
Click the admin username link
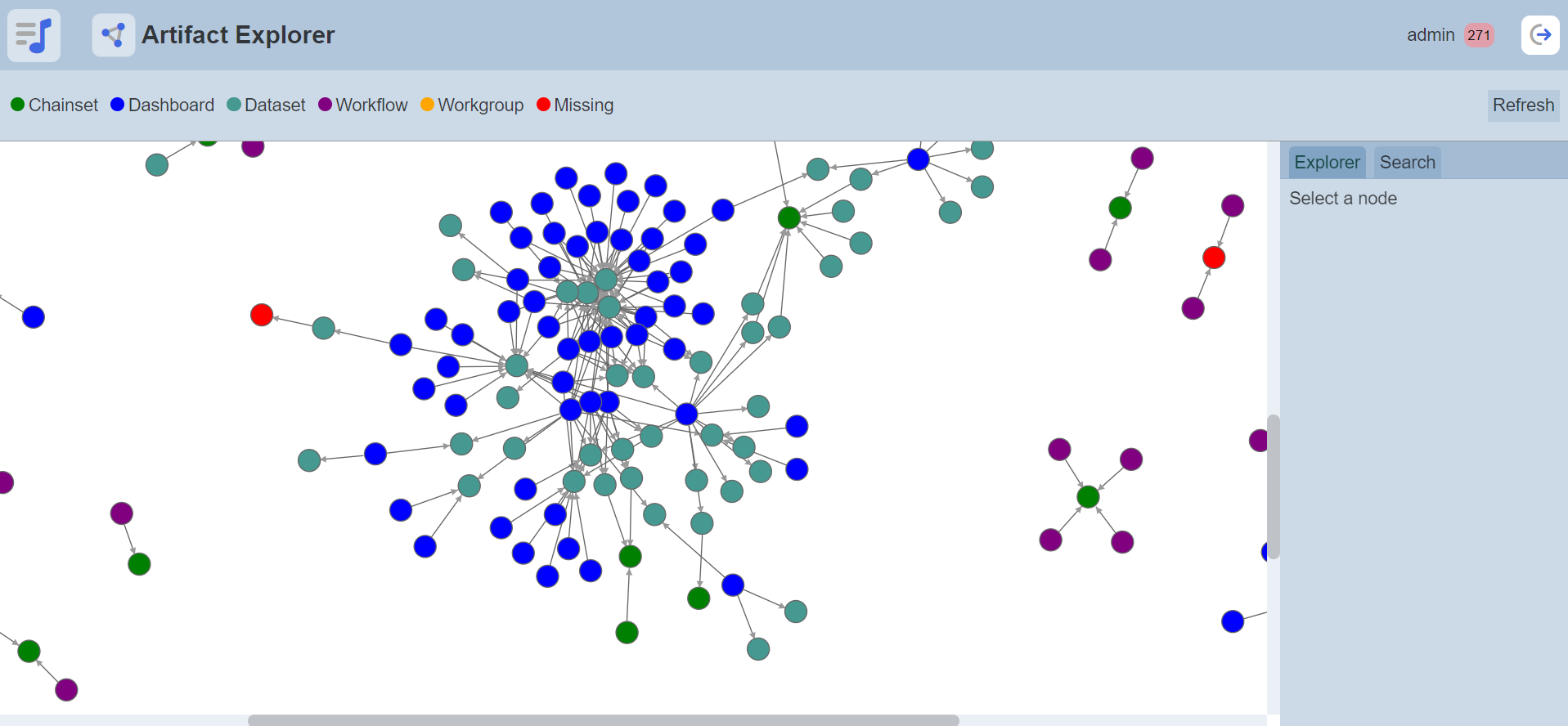tap(1430, 35)
